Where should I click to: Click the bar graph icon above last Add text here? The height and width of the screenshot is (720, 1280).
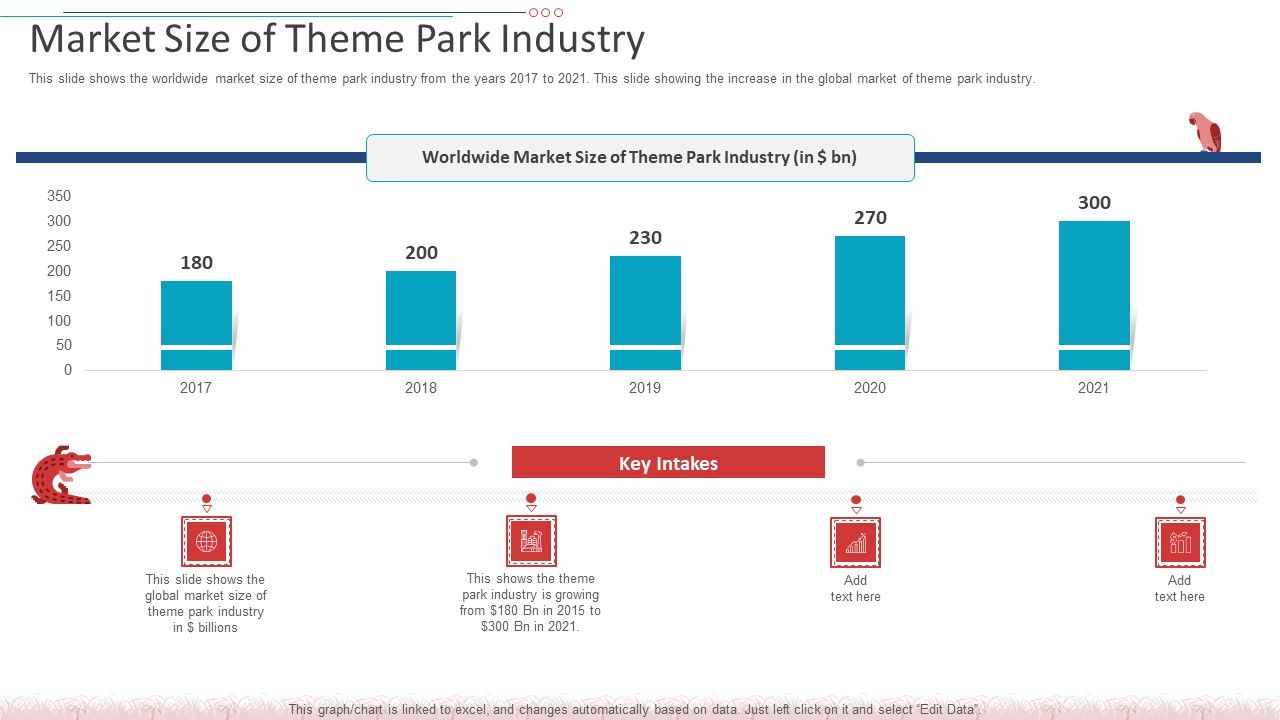(x=1180, y=542)
